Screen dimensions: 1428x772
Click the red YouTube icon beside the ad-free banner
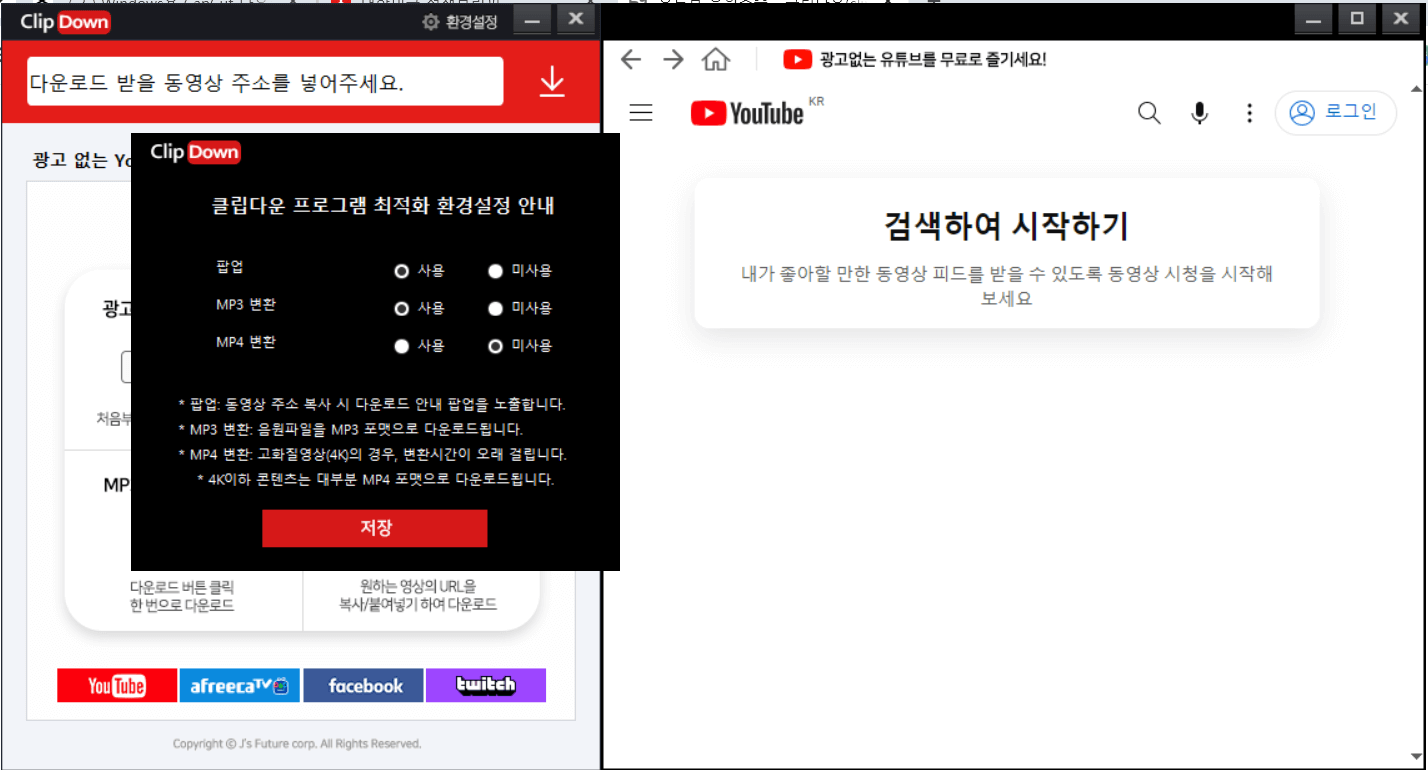797,60
